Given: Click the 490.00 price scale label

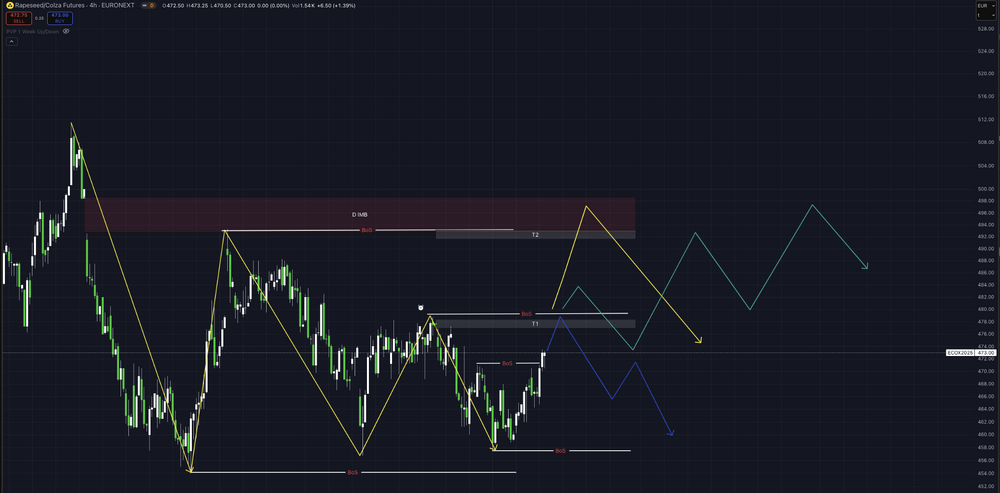Looking at the screenshot, I should 986,249.
